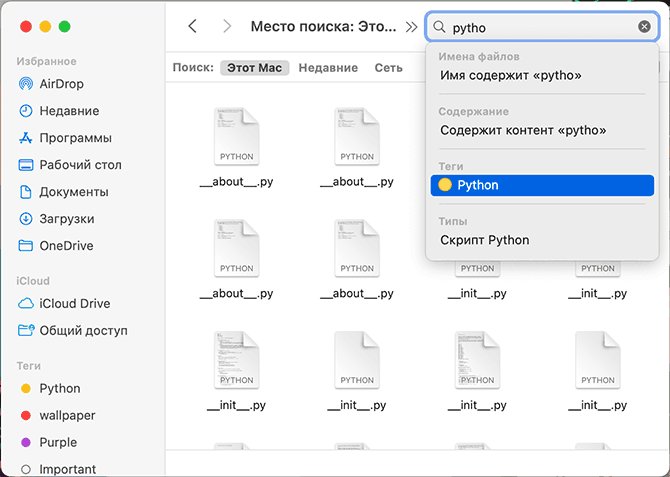Select first __about__.py file in top row
The height and width of the screenshot is (477, 670).
click(236, 148)
